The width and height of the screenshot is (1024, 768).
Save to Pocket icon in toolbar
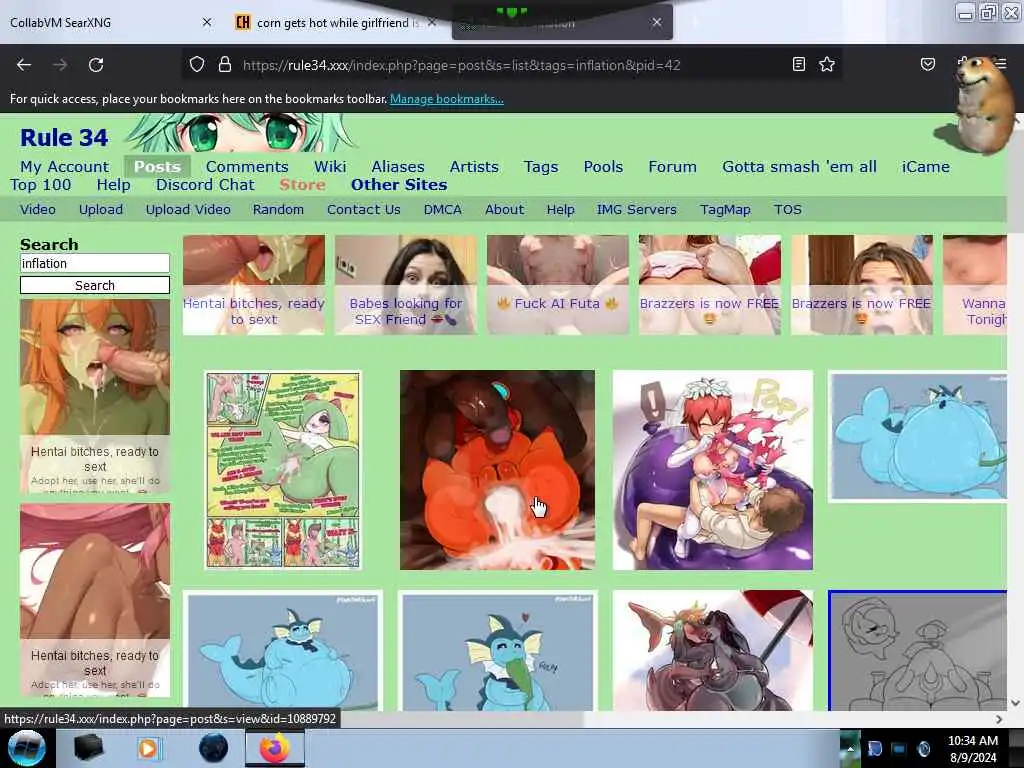(927, 64)
